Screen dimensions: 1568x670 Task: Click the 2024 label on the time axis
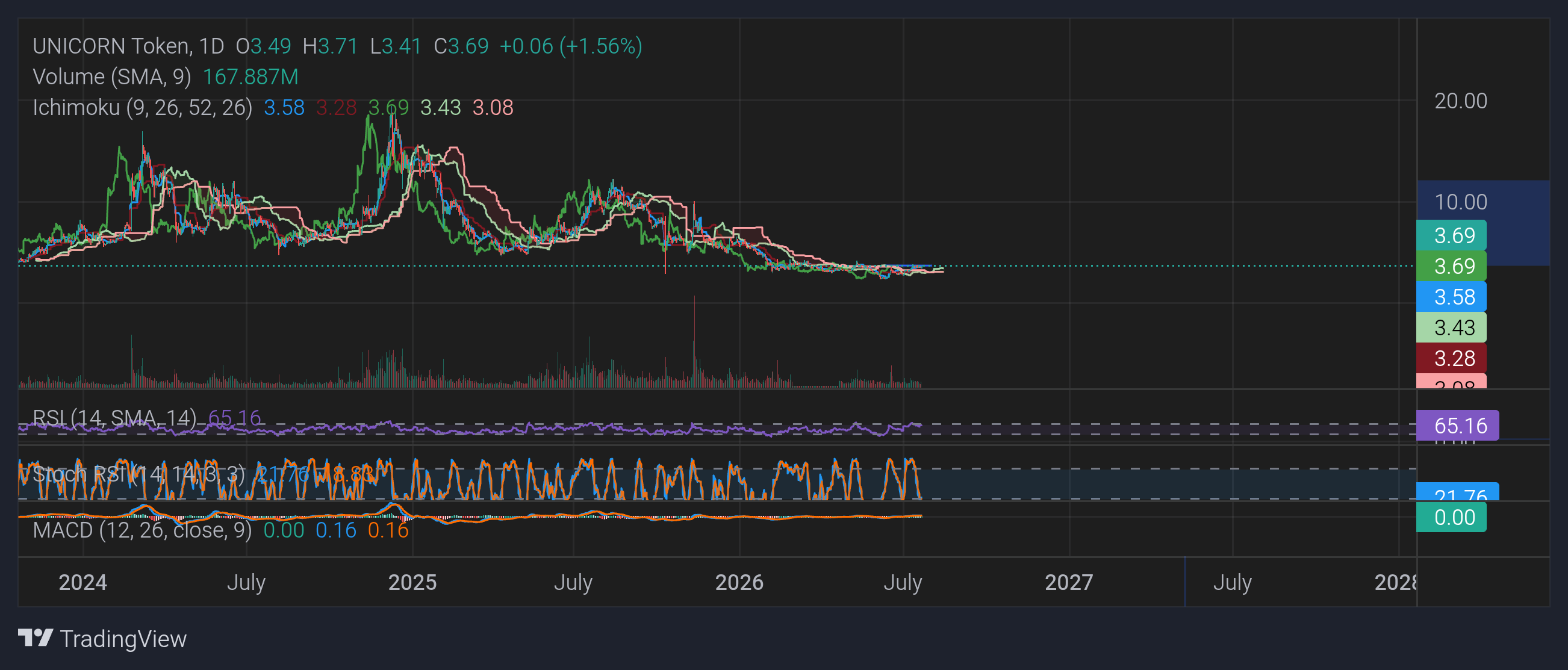[x=82, y=582]
